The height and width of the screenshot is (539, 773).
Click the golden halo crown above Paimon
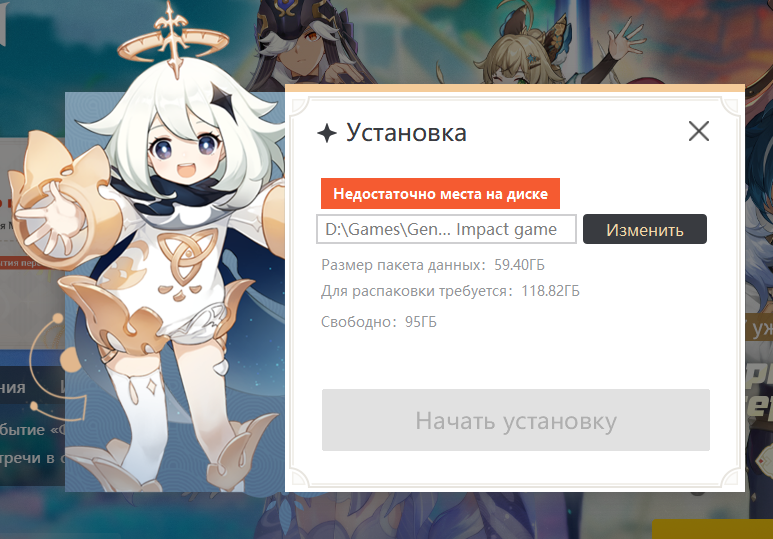click(x=173, y=43)
